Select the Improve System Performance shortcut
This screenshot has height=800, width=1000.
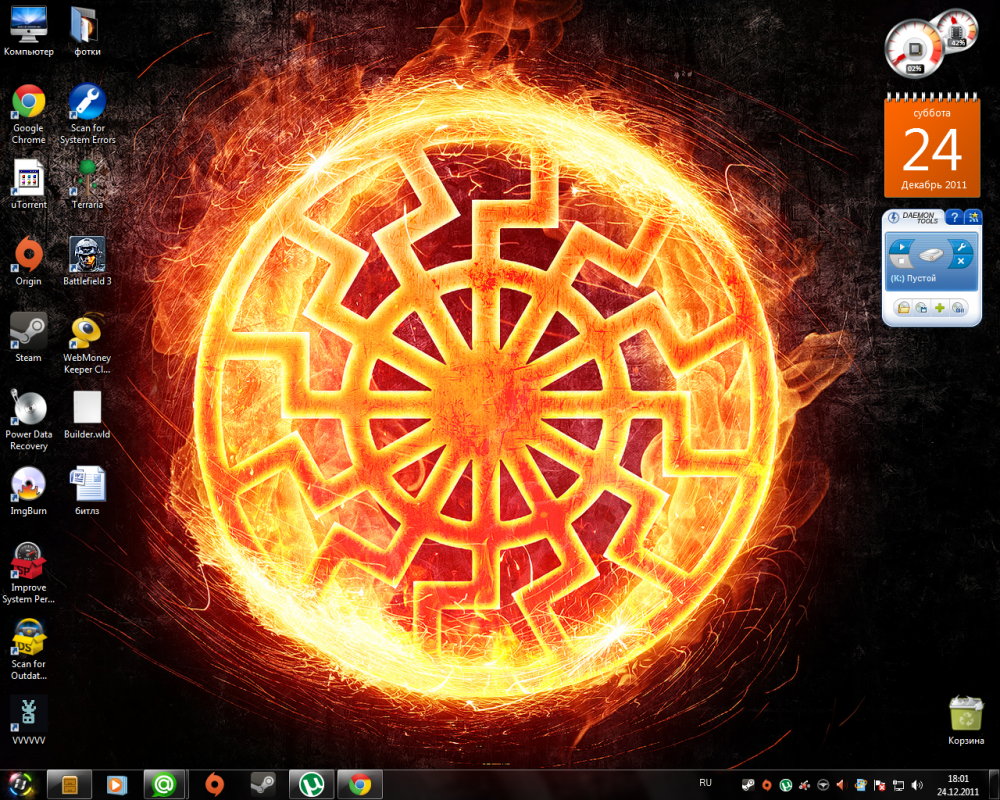pyautogui.click(x=28, y=573)
